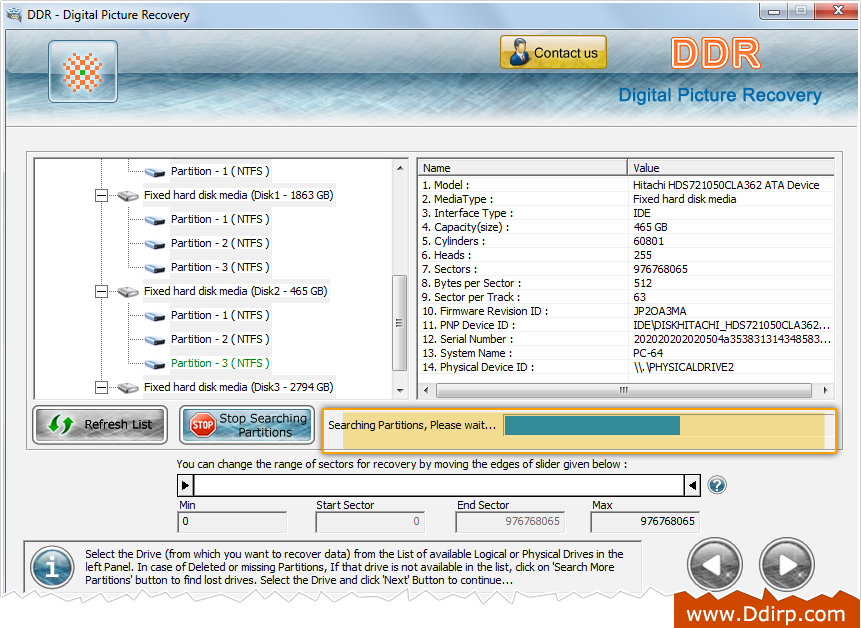861x628 pixels.
Task: Collapse the Disk2 - 465 GB node
Action: [x=101, y=291]
